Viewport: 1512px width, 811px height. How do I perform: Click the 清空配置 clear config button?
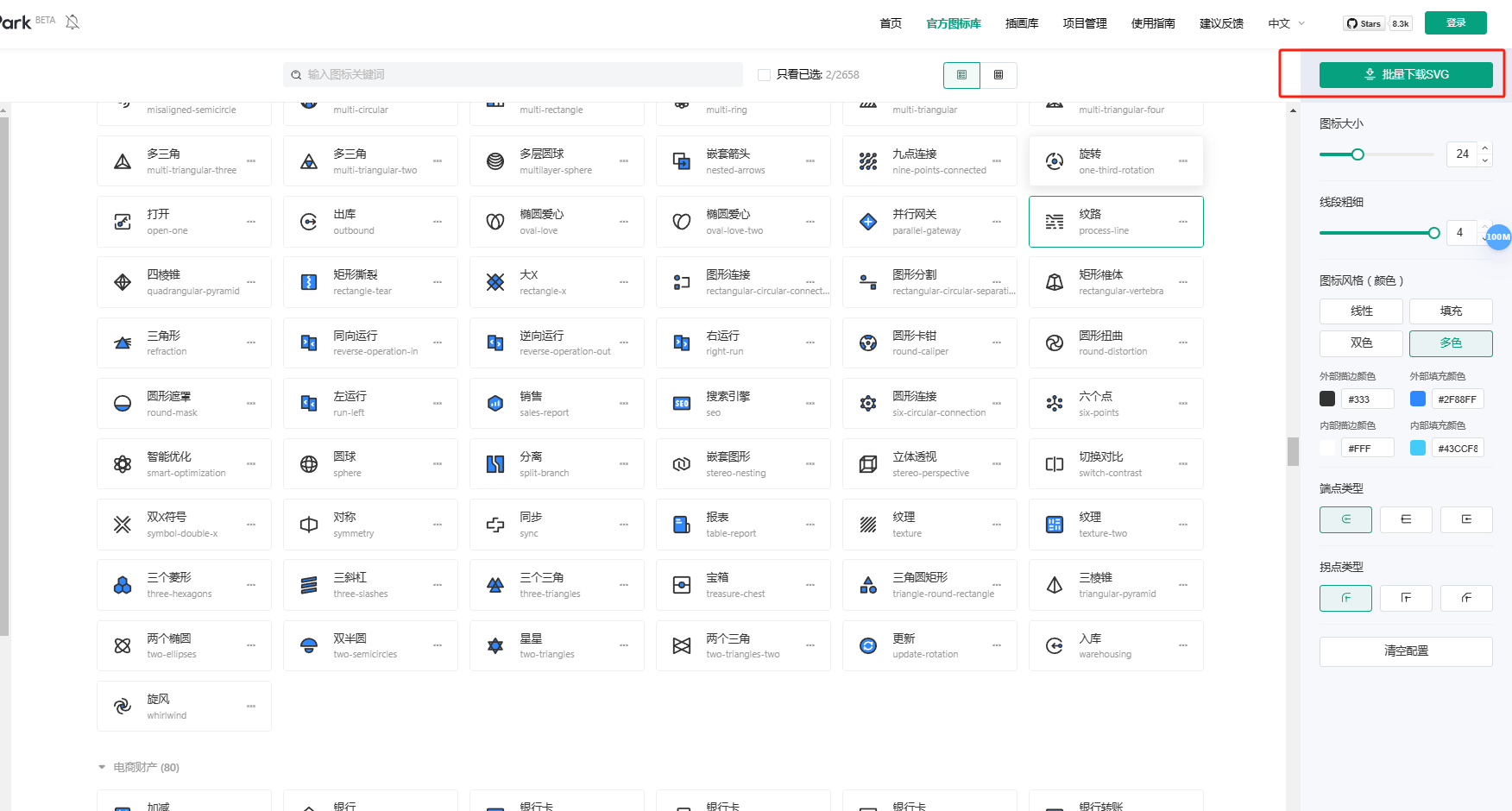coord(1406,651)
